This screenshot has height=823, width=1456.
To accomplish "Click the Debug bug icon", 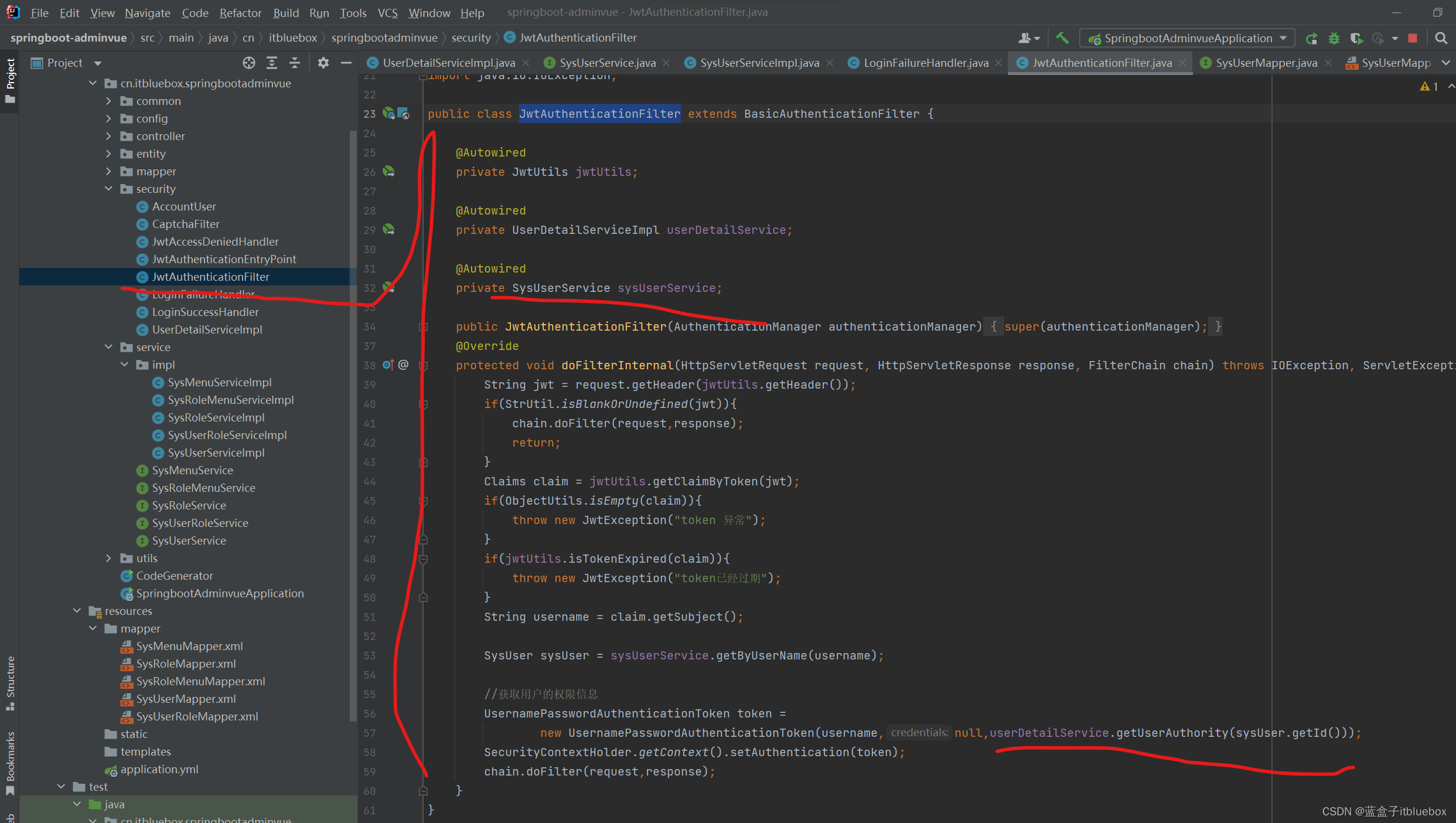I will pos(1334,38).
